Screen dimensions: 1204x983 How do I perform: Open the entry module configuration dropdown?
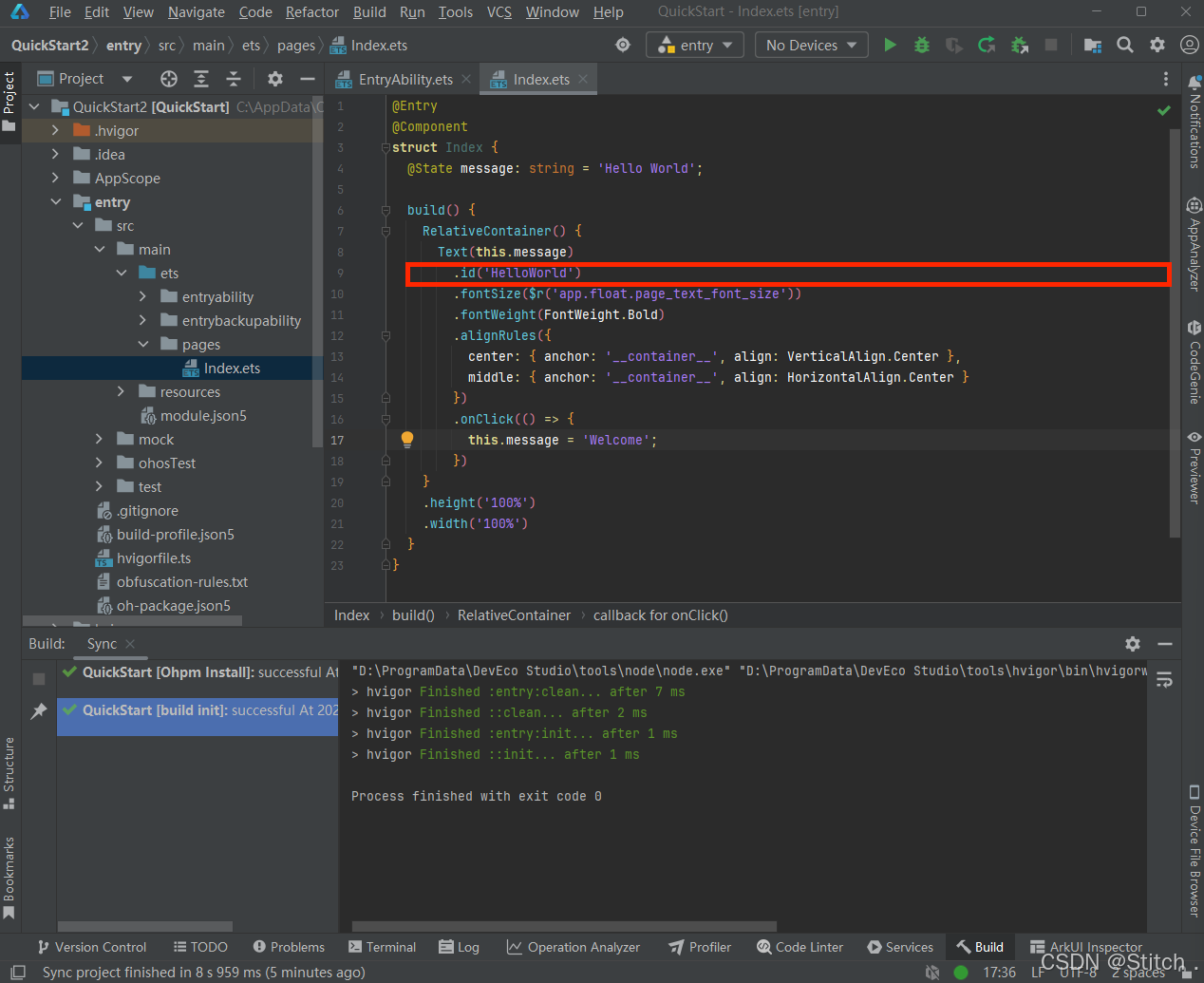click(695, 45)
